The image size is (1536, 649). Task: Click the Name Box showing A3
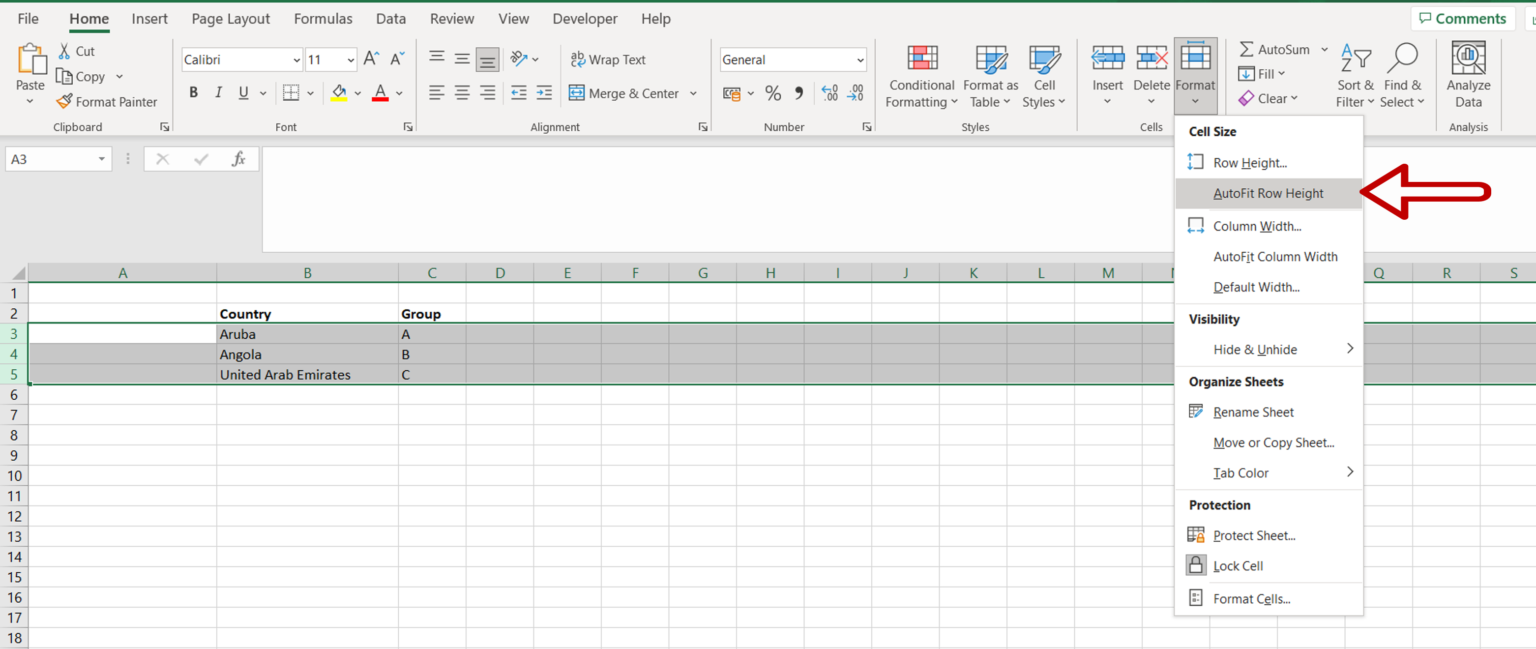point(55,158)
